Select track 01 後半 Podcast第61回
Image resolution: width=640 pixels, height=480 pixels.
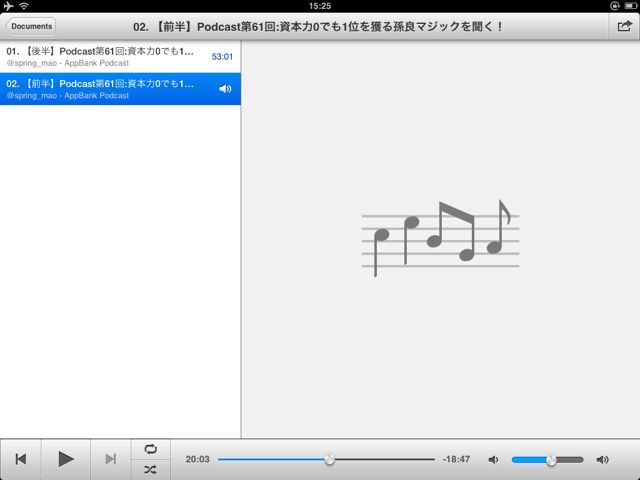(120, 57)
